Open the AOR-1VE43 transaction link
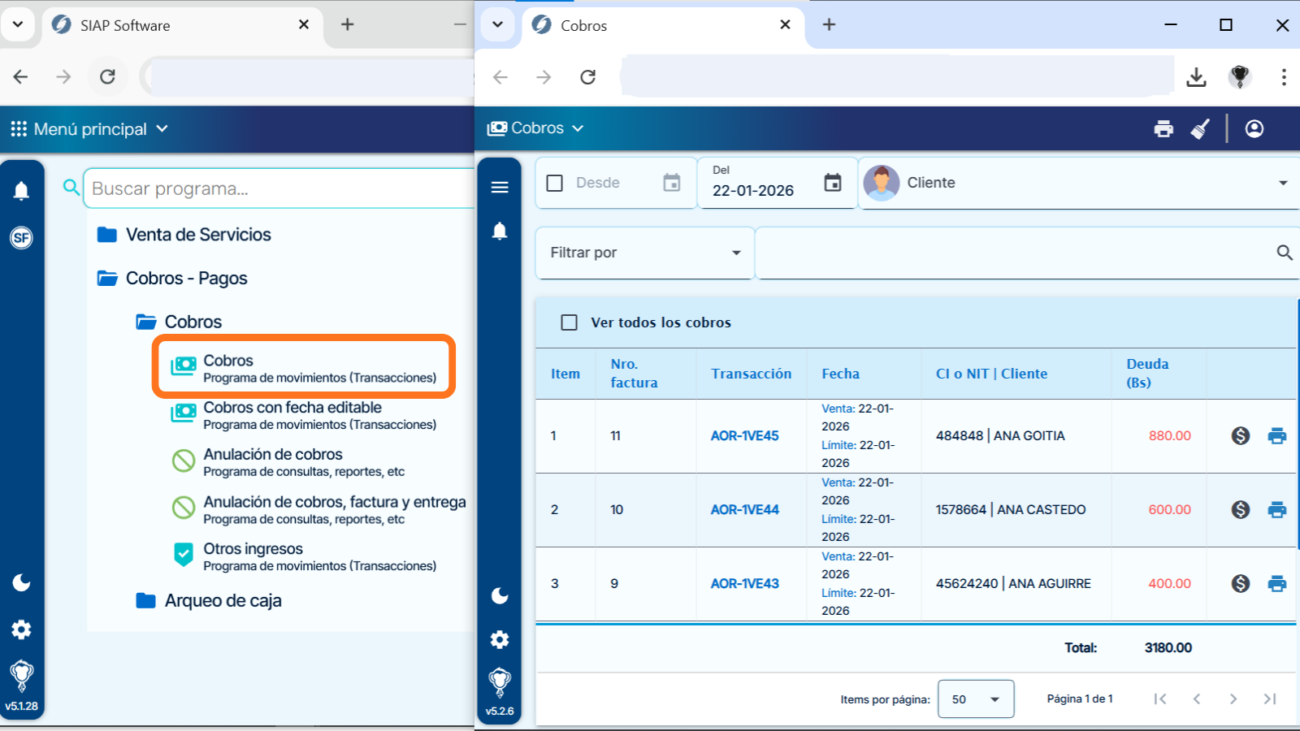 [x=744, y=584]
